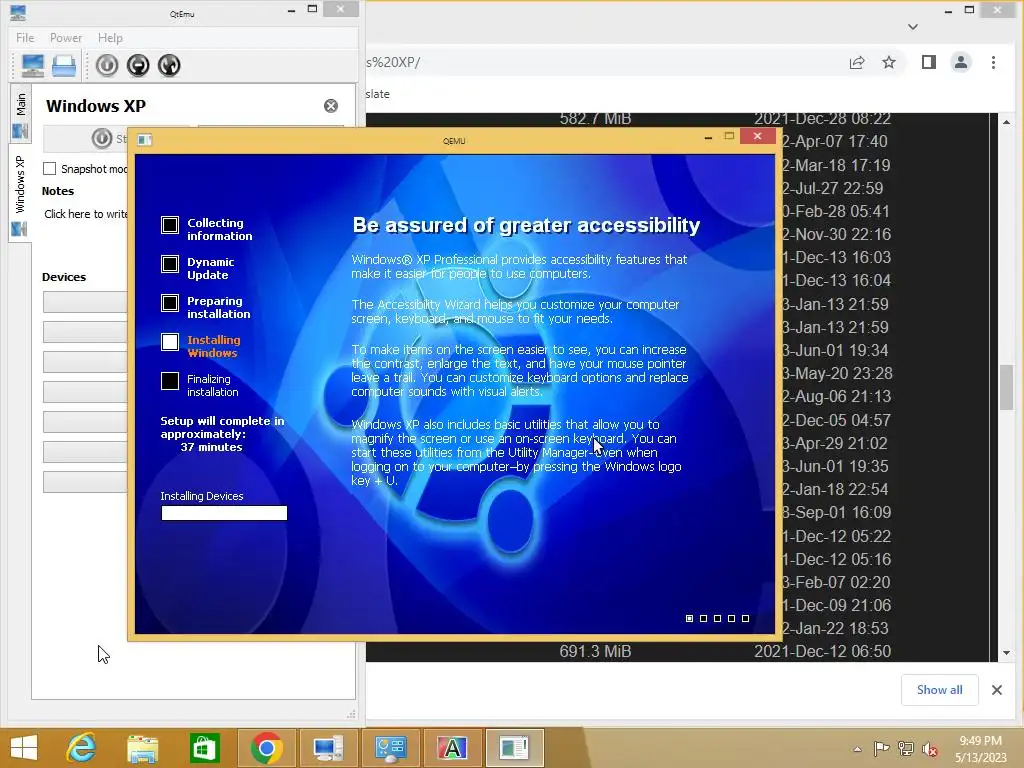Close the Windows XP machine tab with X icon
Screen dimensions: 1024x768
tap(331, 106)
